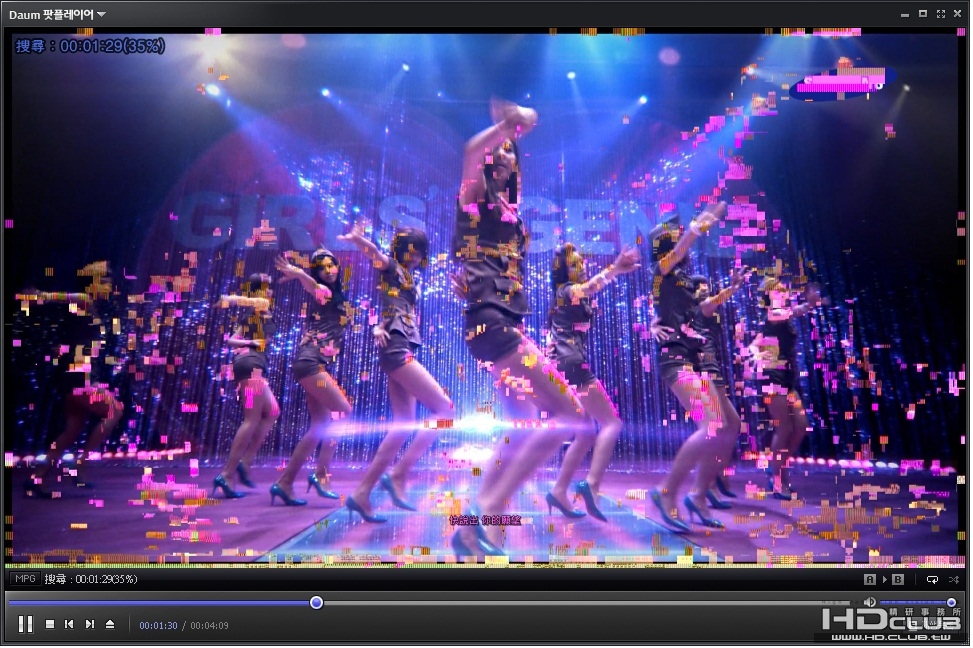Set repeat point B

898,580
